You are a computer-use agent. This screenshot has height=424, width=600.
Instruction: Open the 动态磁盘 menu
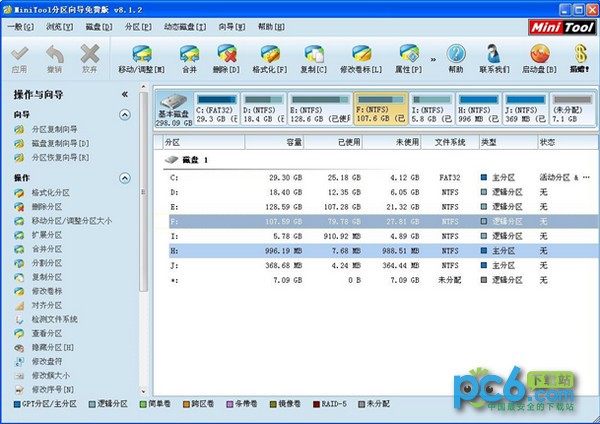pyautogui.click(x=185, y=27)
